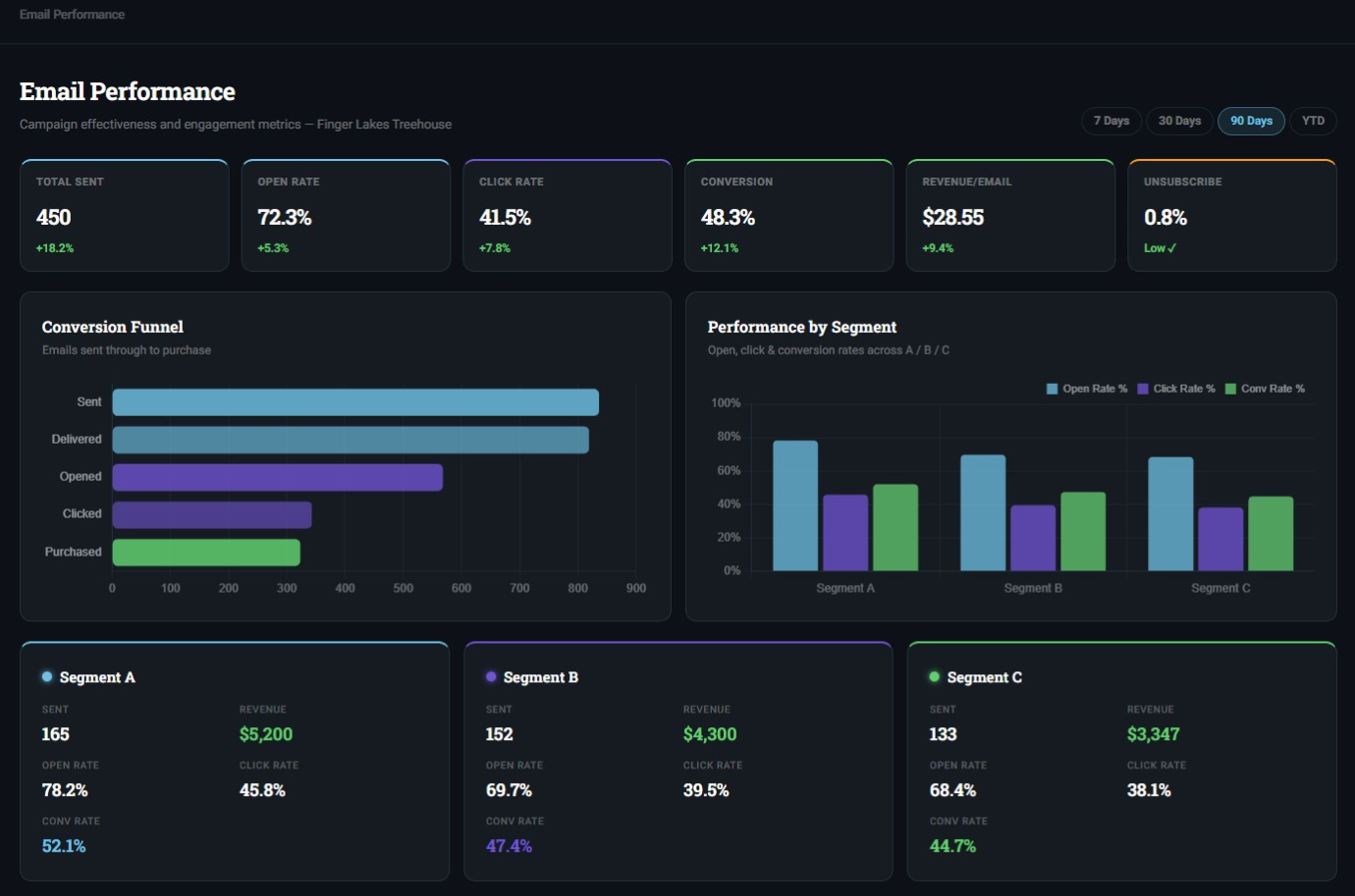Click Segment B revenue $4,300
Screen dimensions: 1355x896
[x=710, y=734]
